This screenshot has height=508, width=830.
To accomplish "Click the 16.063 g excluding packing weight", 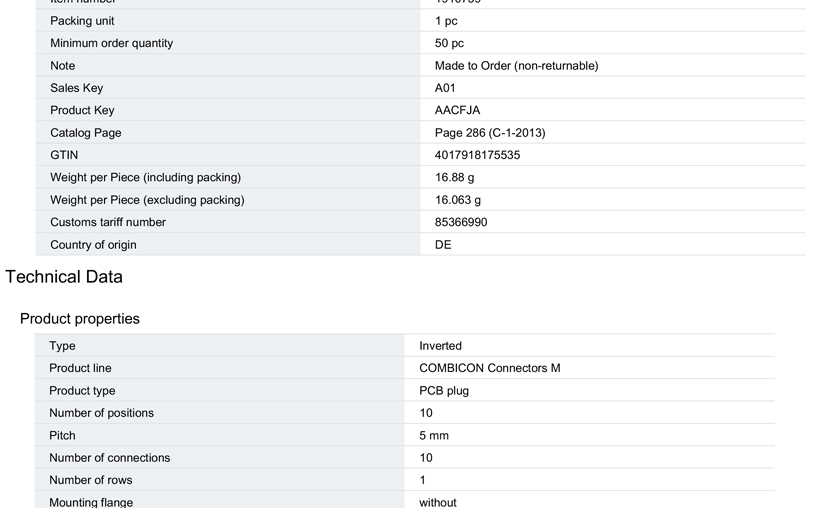I will click(x=458, y=200).
